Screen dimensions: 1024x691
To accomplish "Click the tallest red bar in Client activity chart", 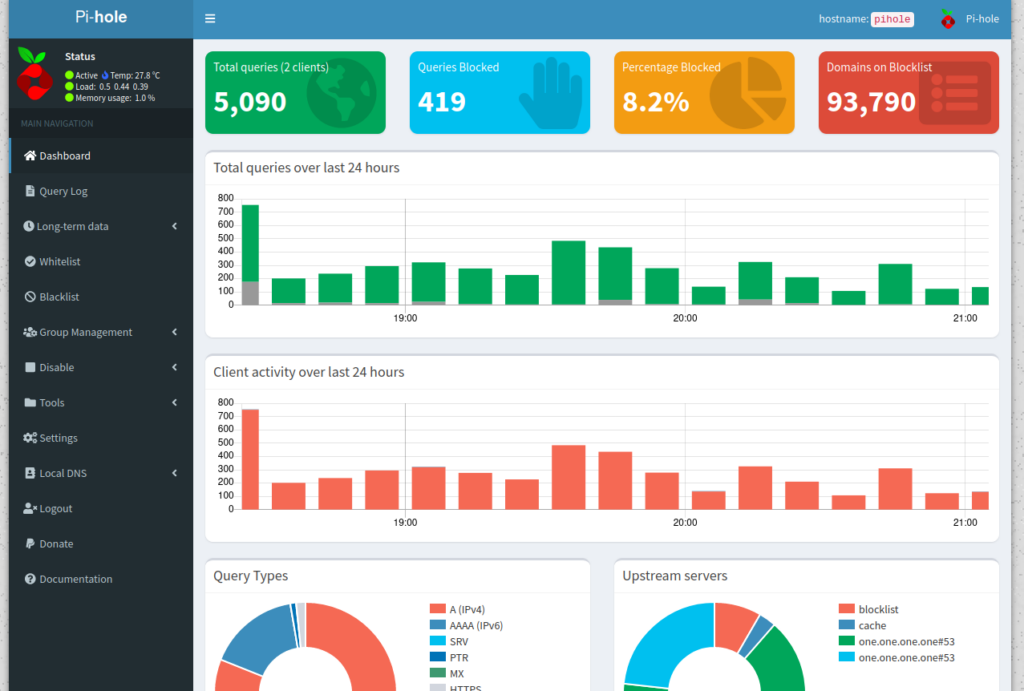I will click(x=250, y=459).
